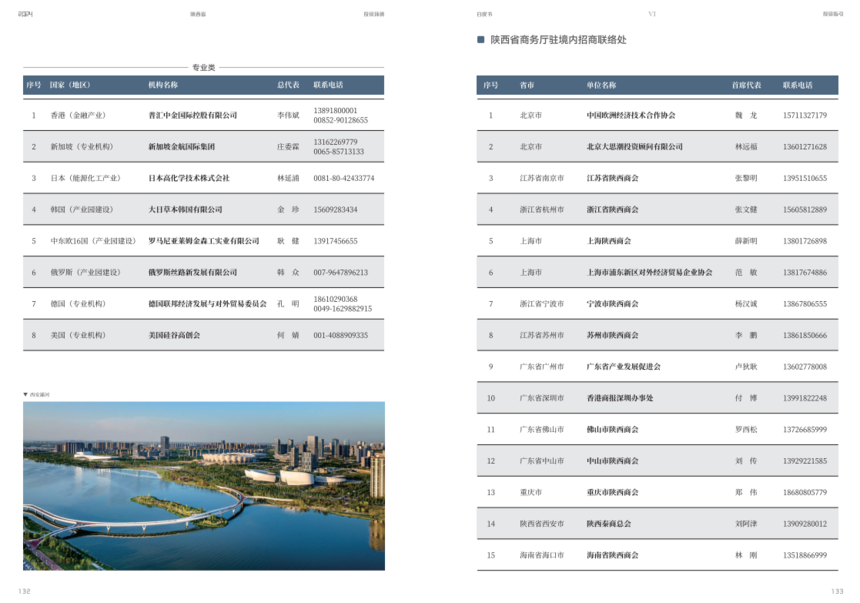Select "日本高化学技术株式会社" in the table

(189, 178)
